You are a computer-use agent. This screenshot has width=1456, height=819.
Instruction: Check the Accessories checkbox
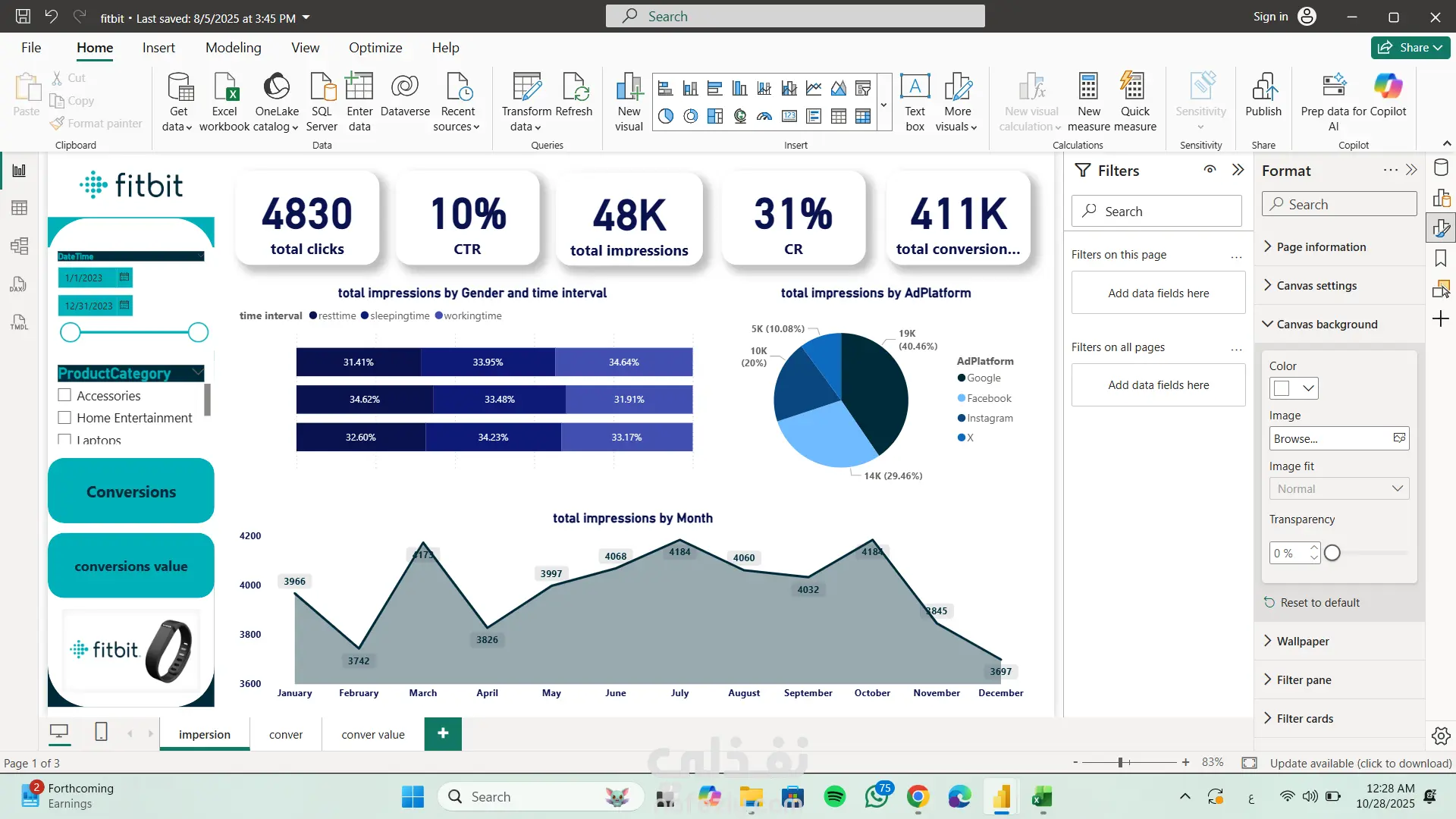[x=64, y=395]
